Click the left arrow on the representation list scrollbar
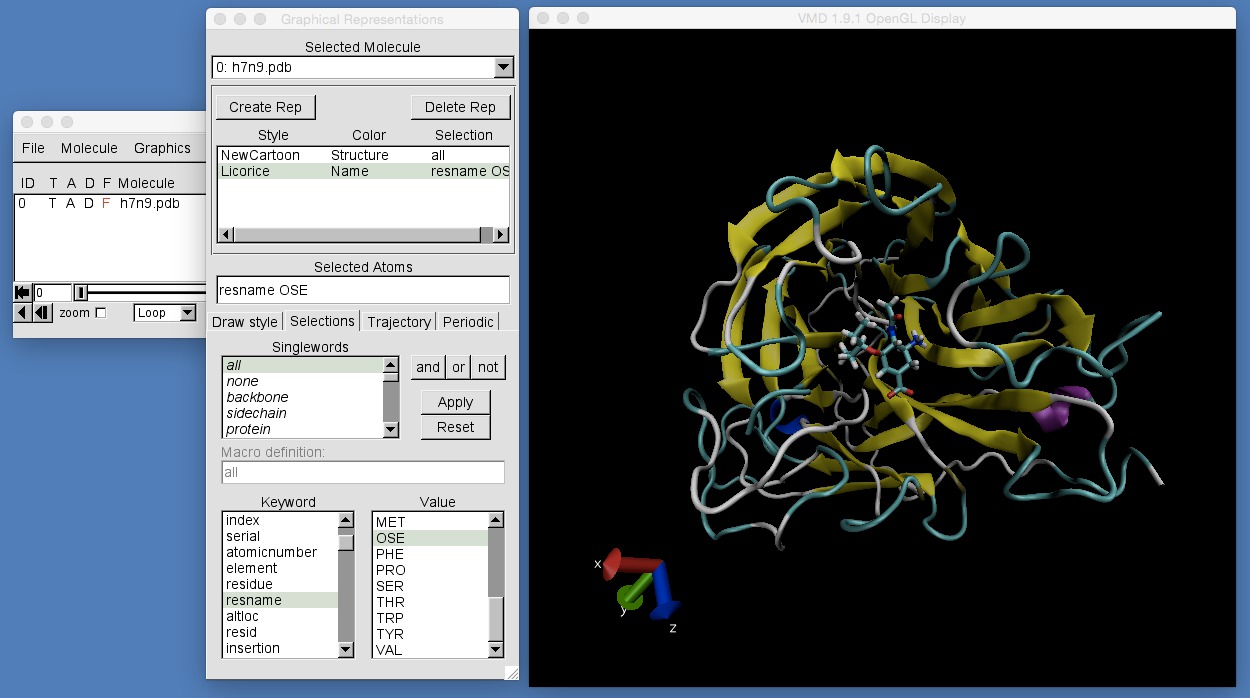 pyautogui.click(x=224, y=234)
